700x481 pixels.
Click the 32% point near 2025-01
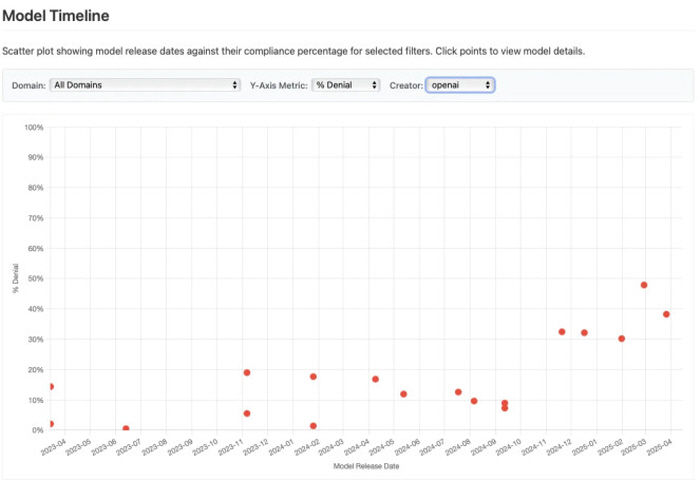click(584, 333)
